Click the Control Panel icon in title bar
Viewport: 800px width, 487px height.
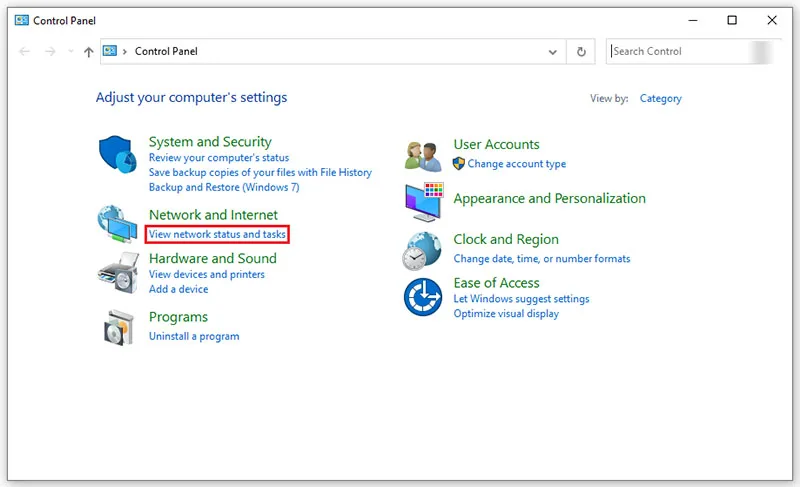click(x=21, y=20)
